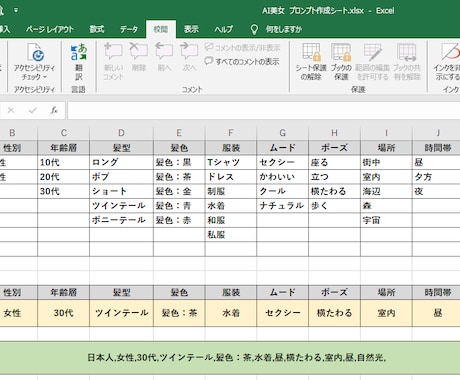460x380 pixels.
Task: Unprotect sheet (シート保護の解除)
Action: coord(311,62)
